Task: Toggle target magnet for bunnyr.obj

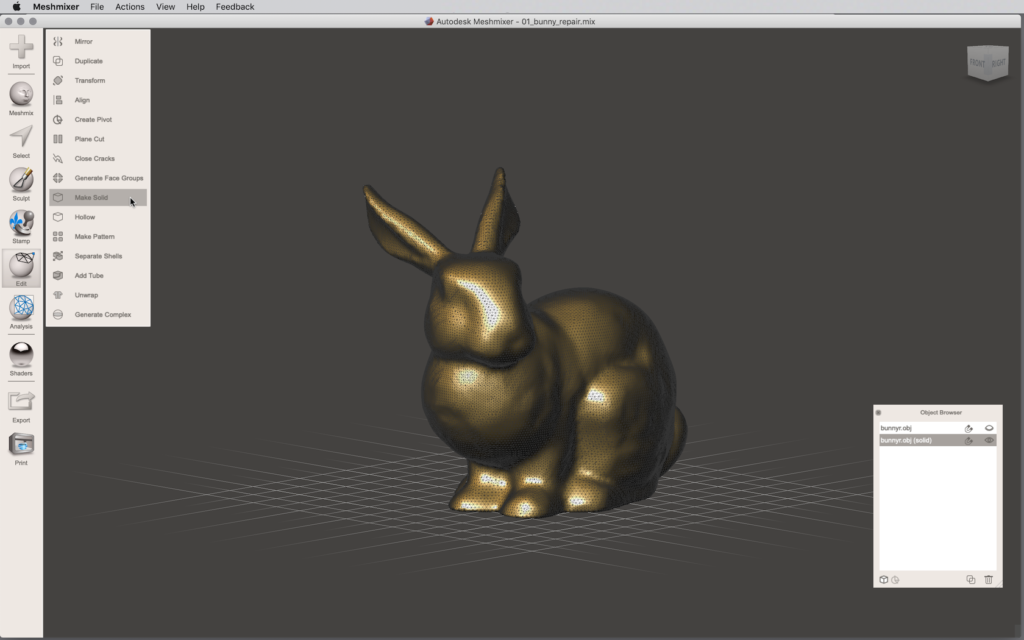Action: tap(968, 428)
